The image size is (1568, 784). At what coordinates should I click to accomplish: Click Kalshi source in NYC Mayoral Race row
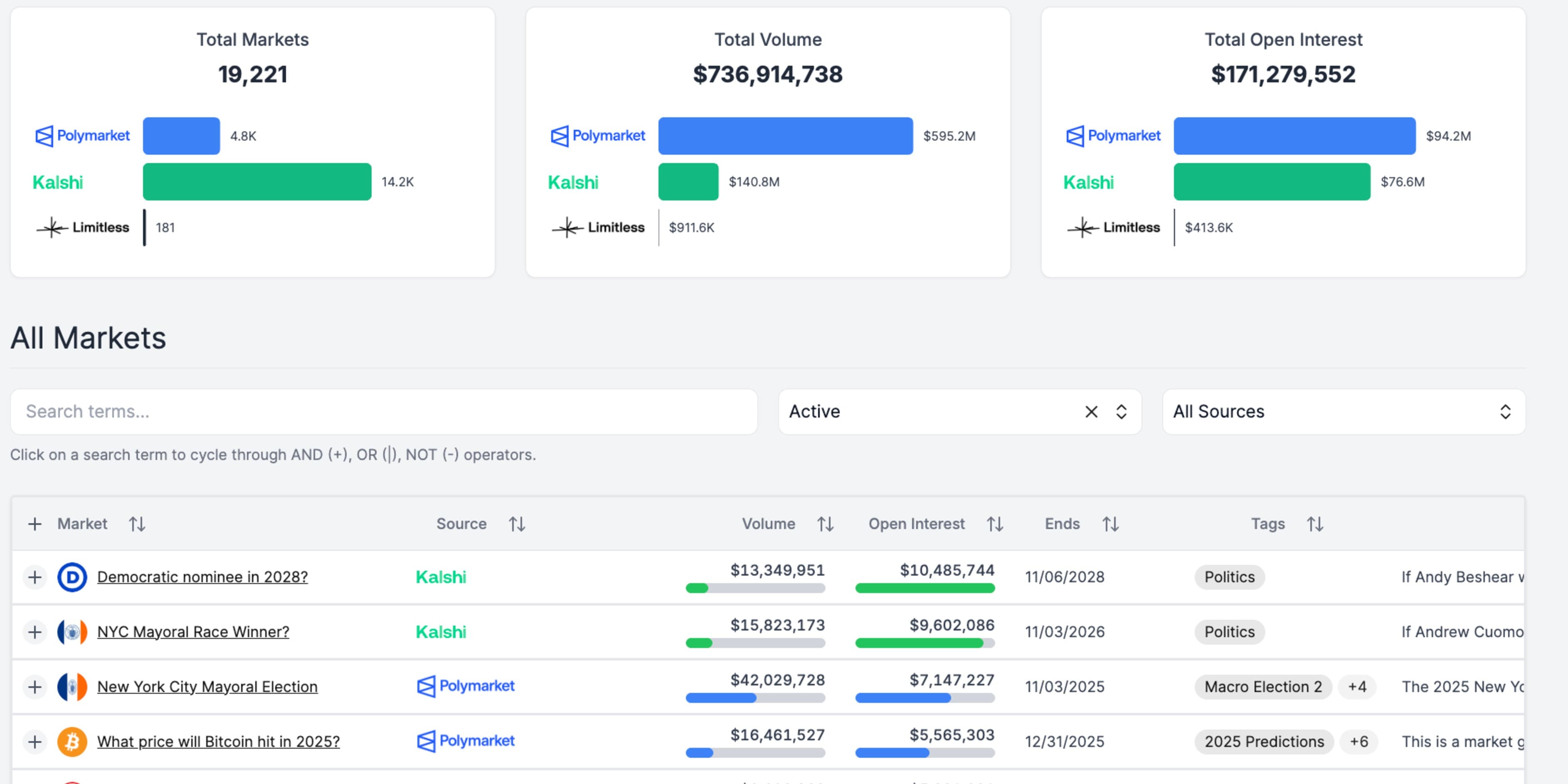[x=441, y=632]
